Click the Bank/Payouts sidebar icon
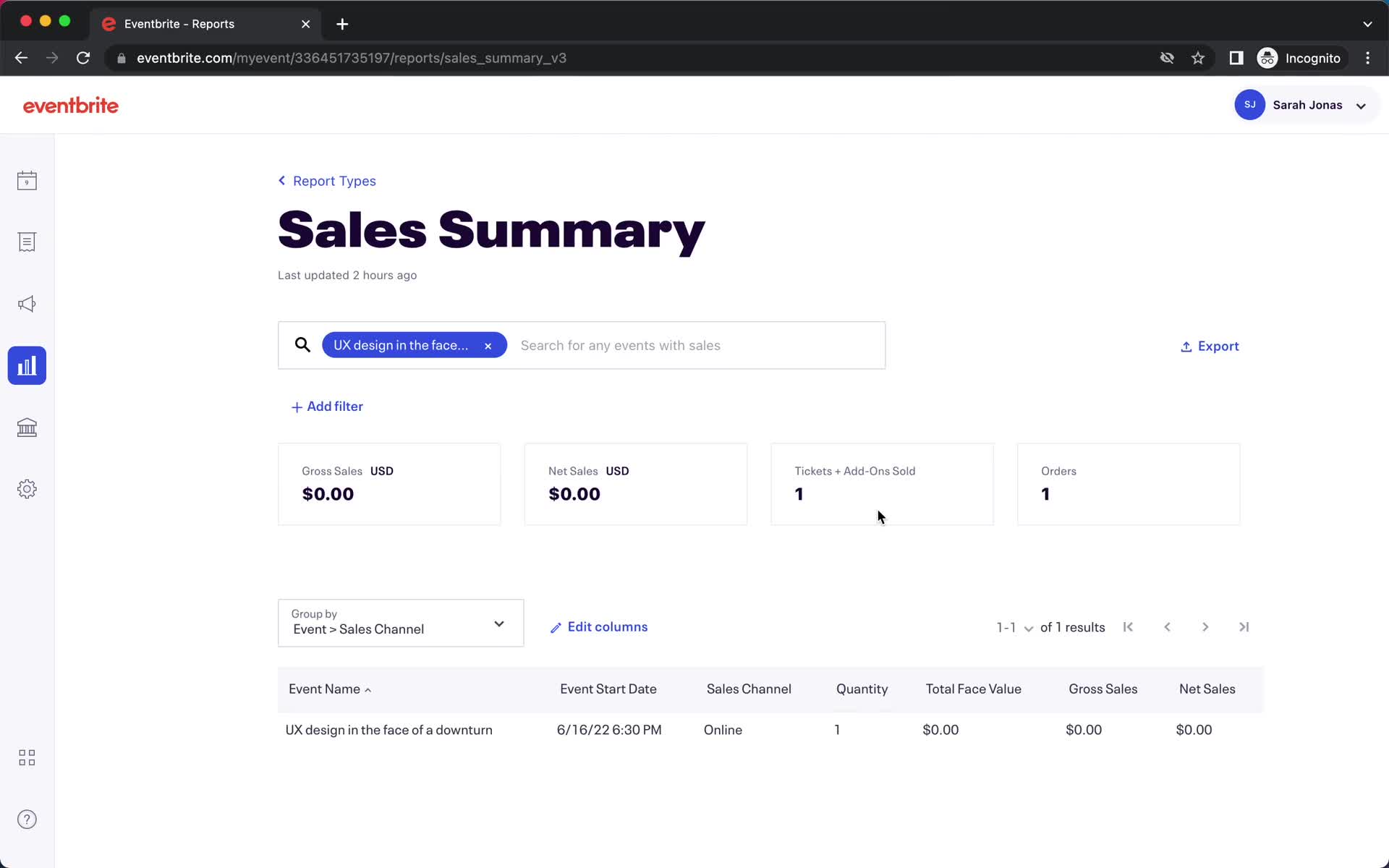Screen dimensions: 1389x868 pyautogui.click(x=27, y=427)
